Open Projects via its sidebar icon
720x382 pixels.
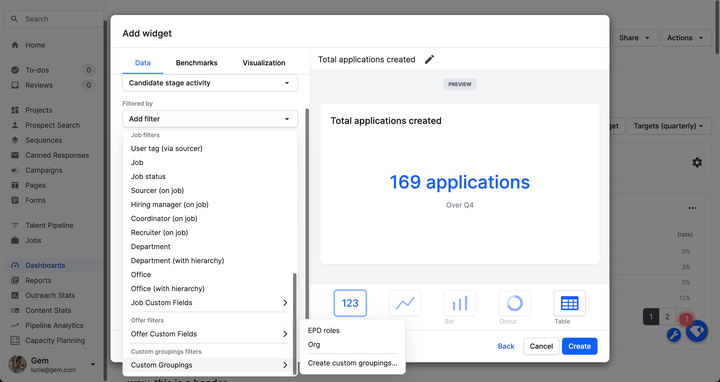click(15, 110)
